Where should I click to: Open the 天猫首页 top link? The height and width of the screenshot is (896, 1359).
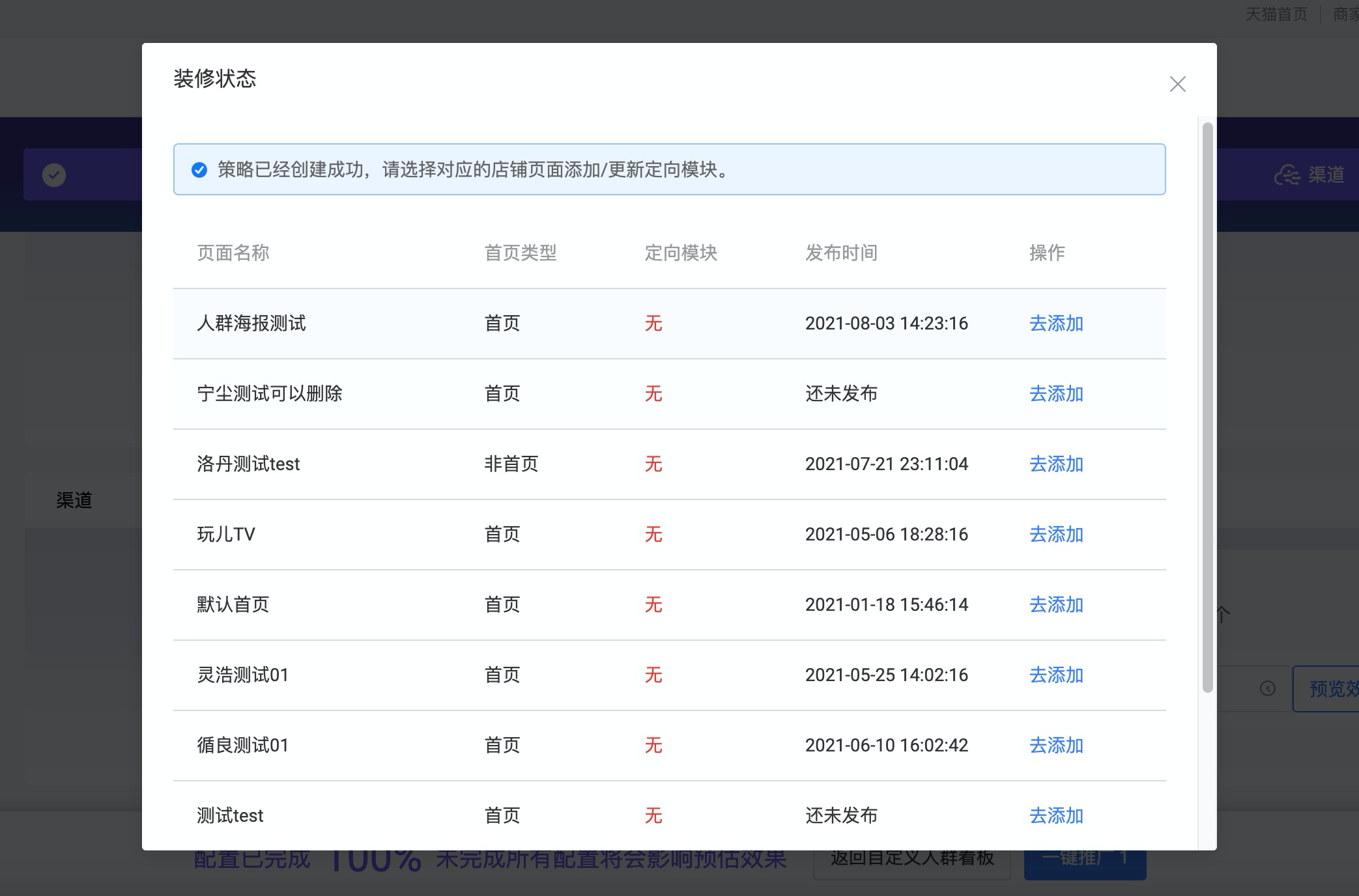(1276, 14)
